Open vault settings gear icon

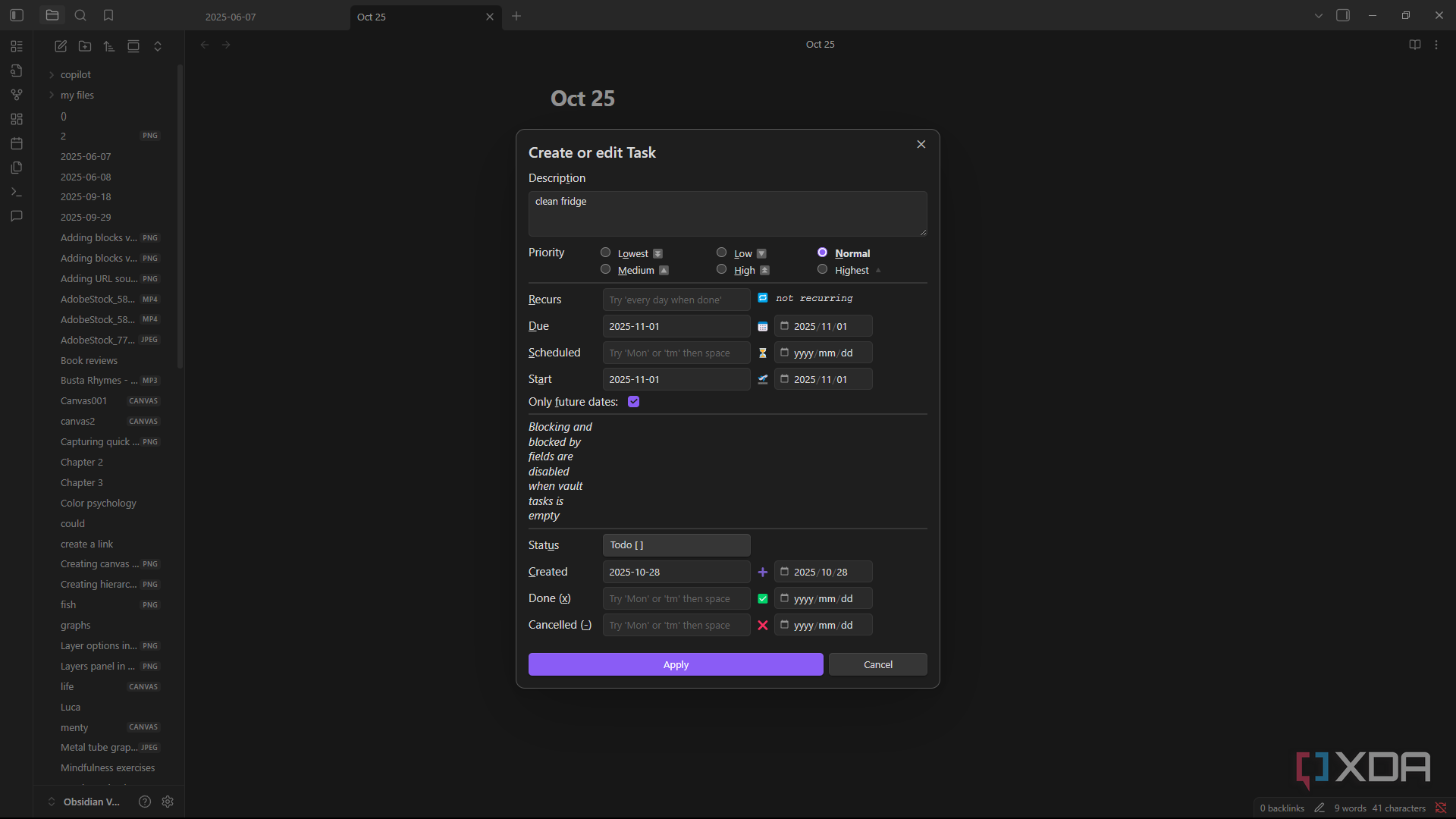[x=168, y=802]
